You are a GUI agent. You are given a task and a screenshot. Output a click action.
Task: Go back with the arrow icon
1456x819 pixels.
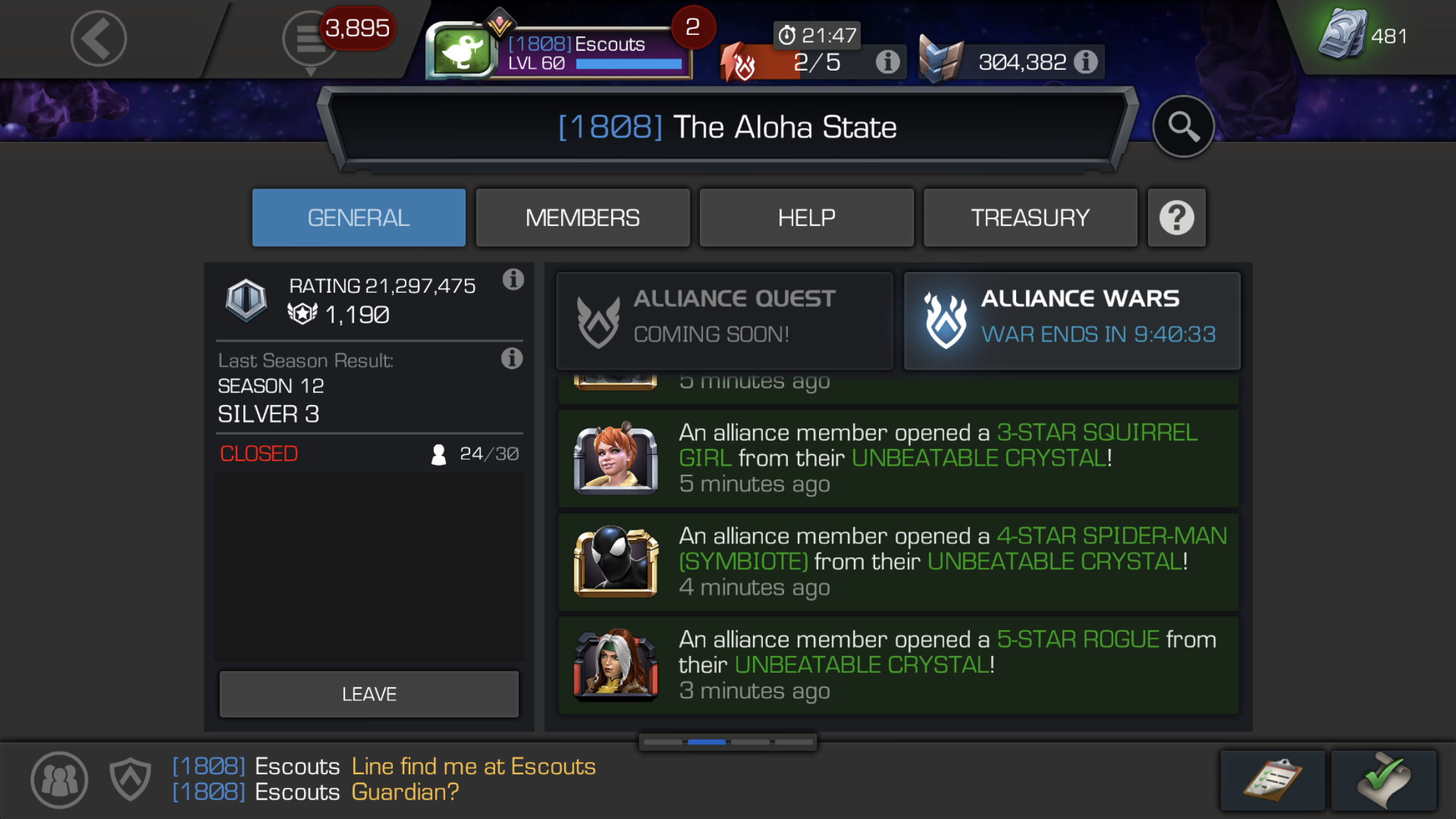tap(98, 38)
